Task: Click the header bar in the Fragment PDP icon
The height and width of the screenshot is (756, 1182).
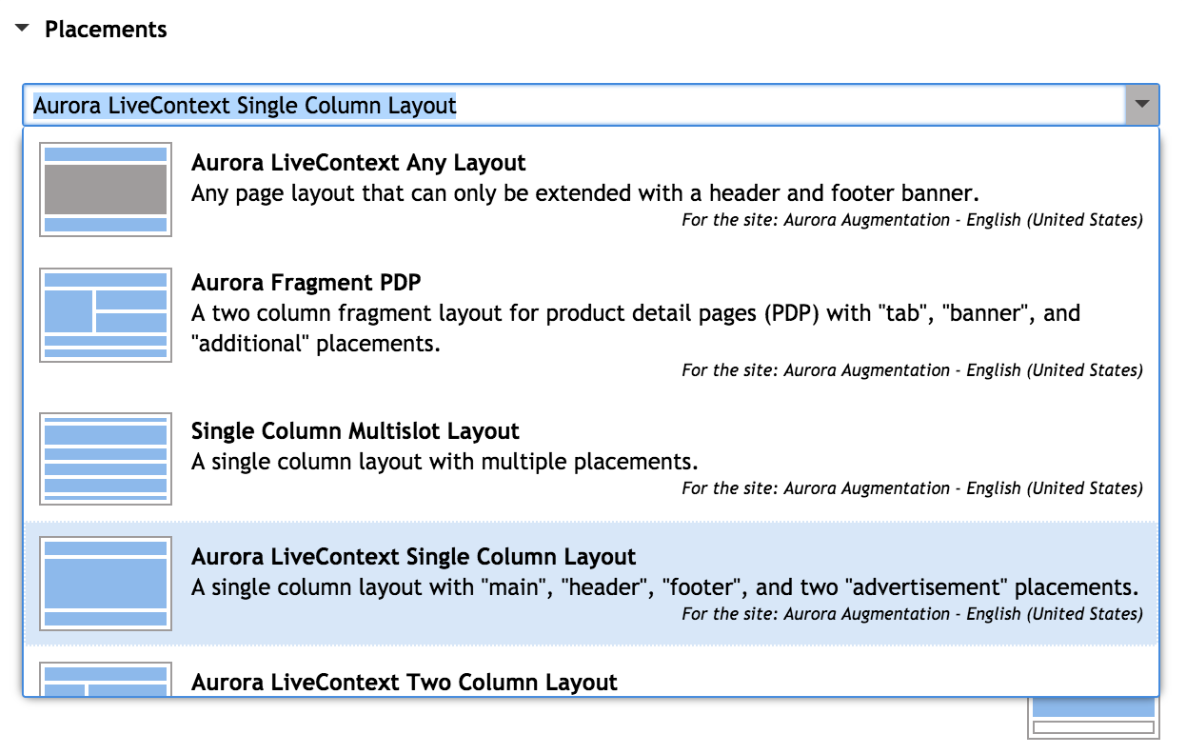Action: (x=105, y=277)
